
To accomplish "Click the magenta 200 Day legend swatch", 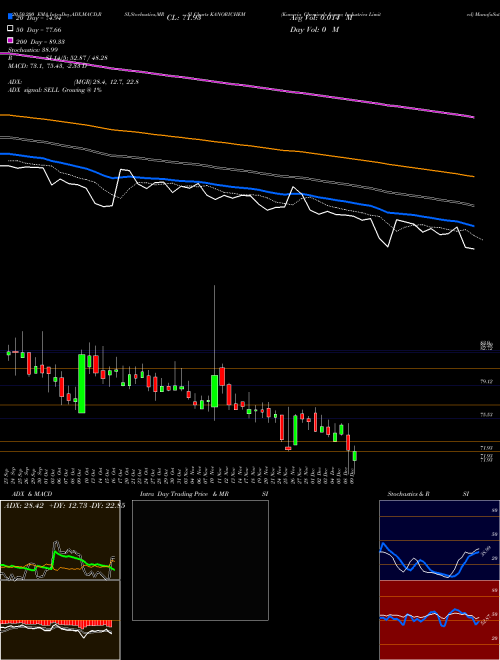I will [10, 41].
